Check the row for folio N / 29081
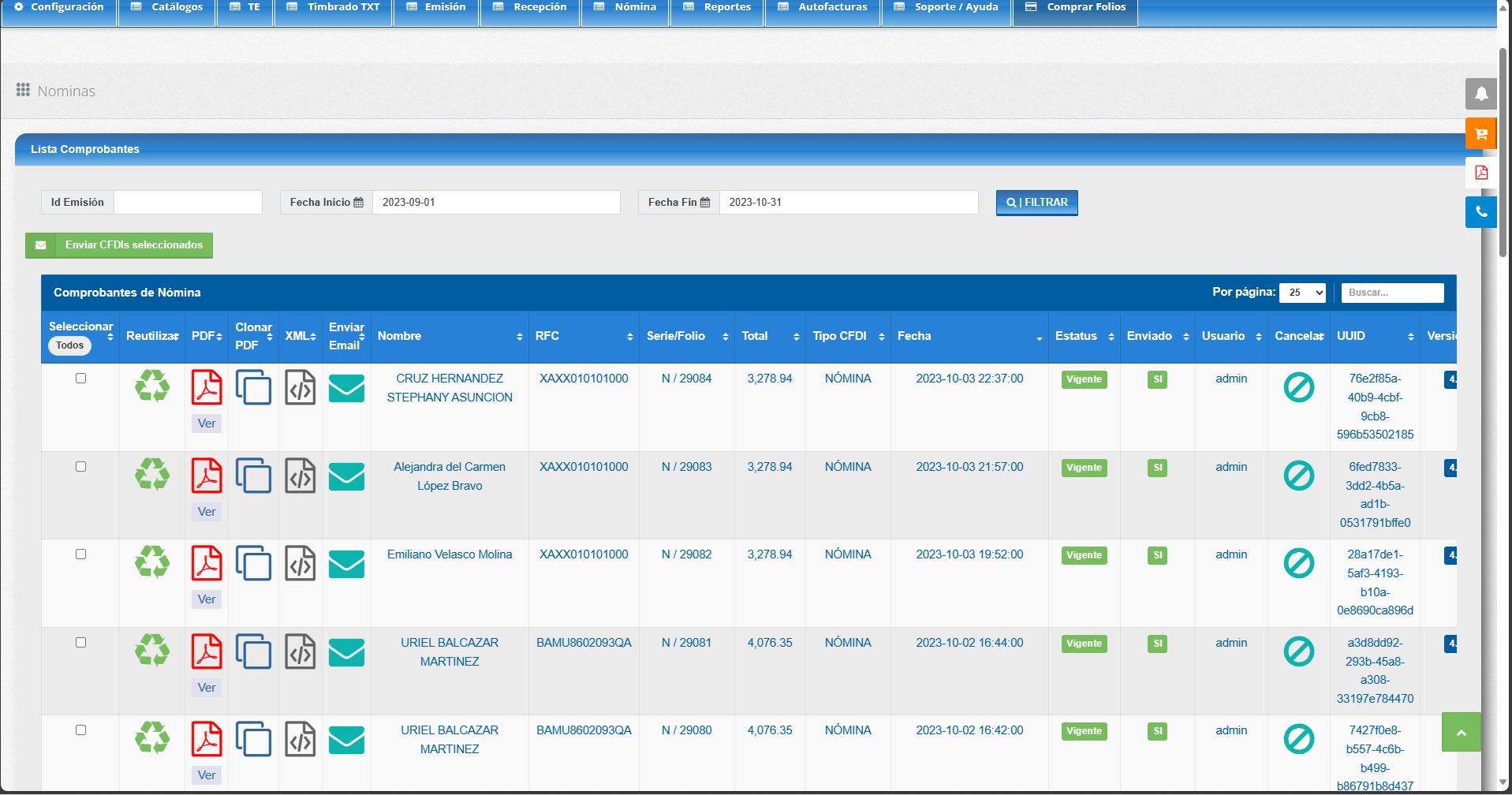The width and height of the screenshot is (1512, 795). coord(80,643)
